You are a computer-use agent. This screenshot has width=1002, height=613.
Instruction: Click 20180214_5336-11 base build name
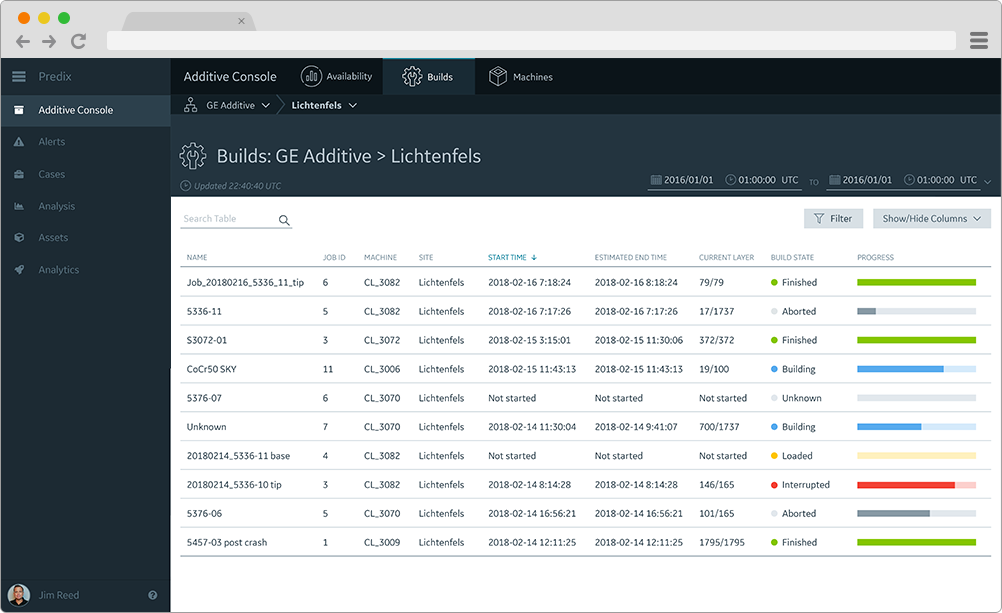pos(238,456)
